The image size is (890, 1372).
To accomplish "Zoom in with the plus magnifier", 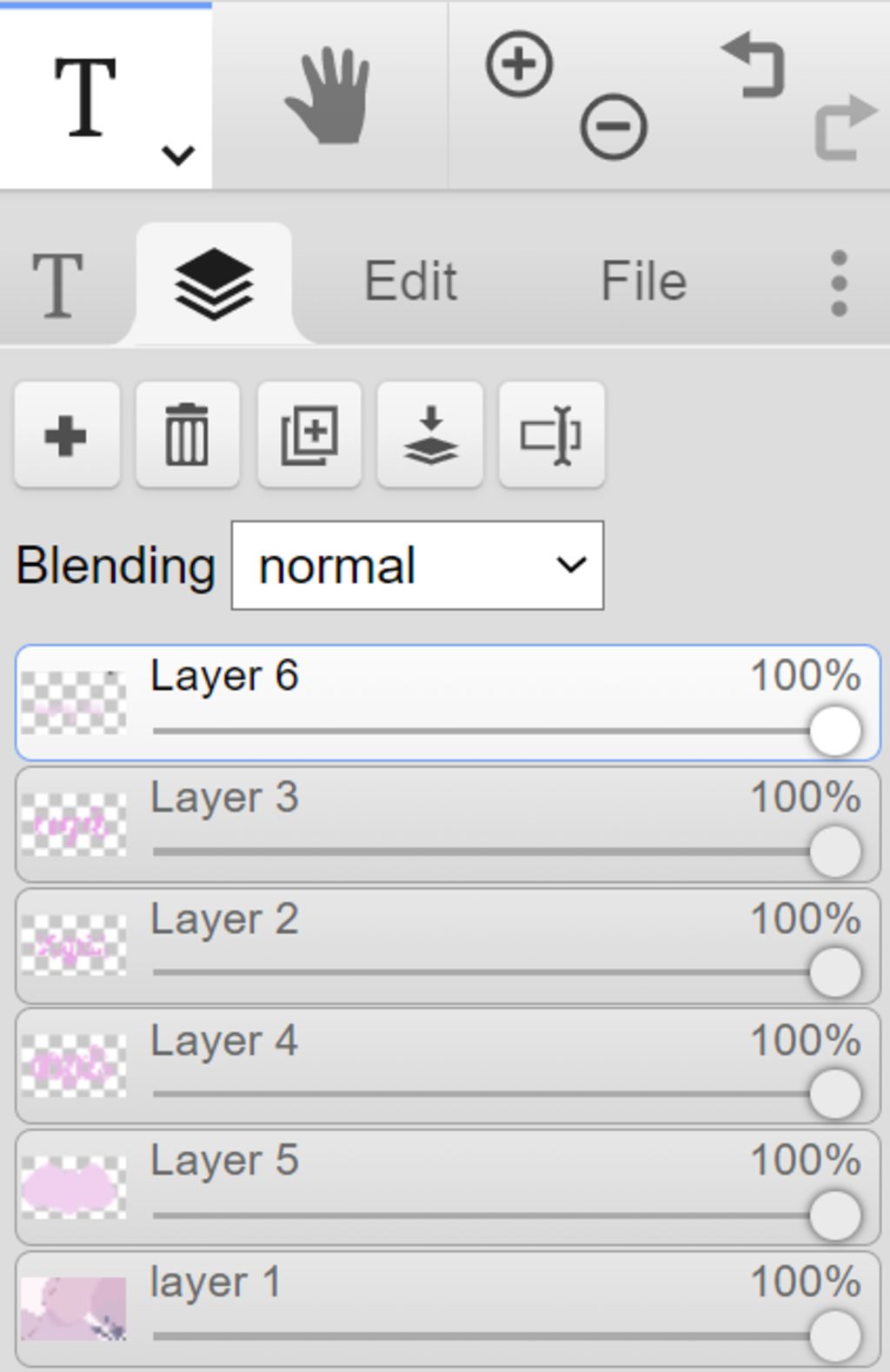I will 519,64.
